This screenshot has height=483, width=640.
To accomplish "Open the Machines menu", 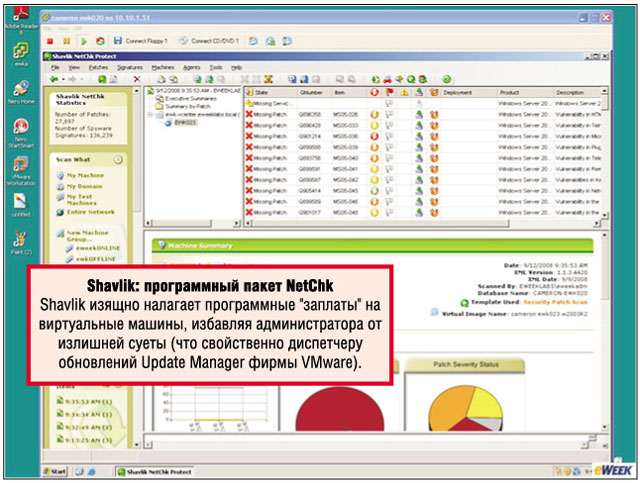I will pos(163,67).
